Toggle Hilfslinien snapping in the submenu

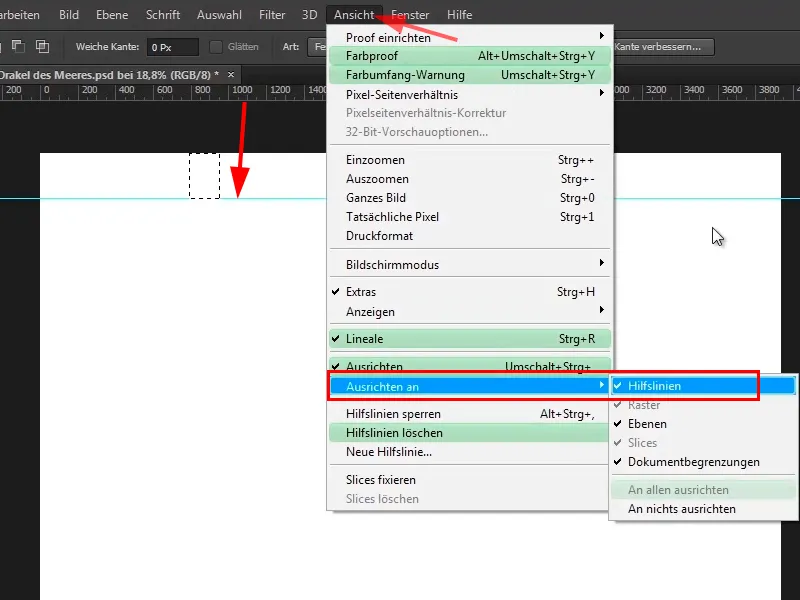click(x=703, y=386)
